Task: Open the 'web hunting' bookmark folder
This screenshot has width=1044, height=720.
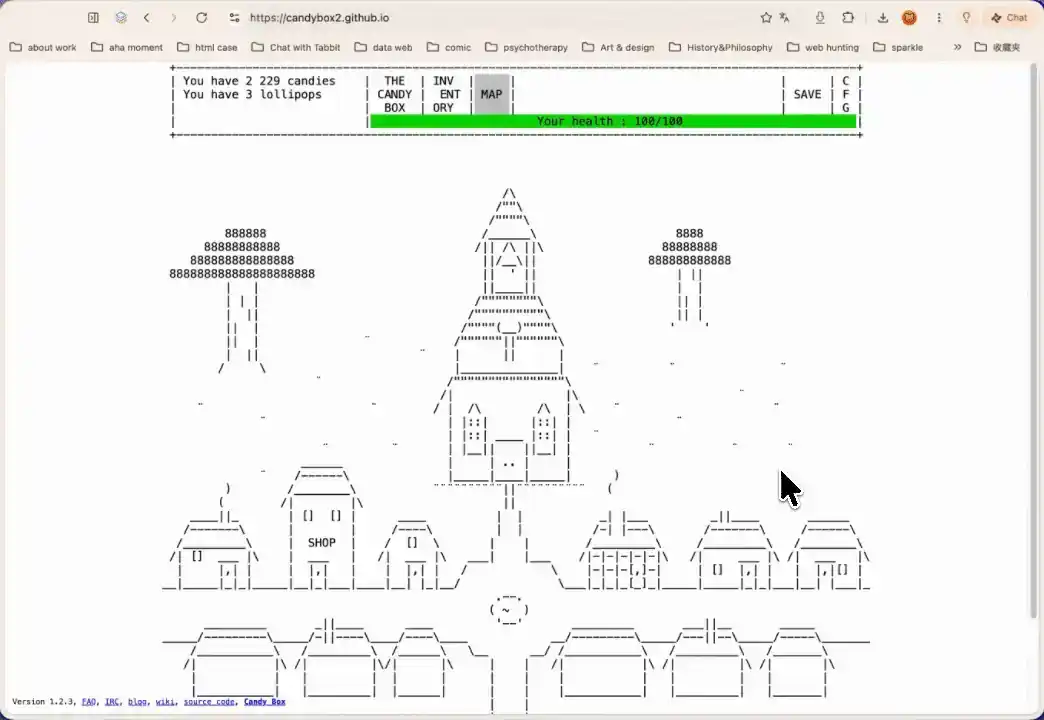Action: click(x=823, y=47)
